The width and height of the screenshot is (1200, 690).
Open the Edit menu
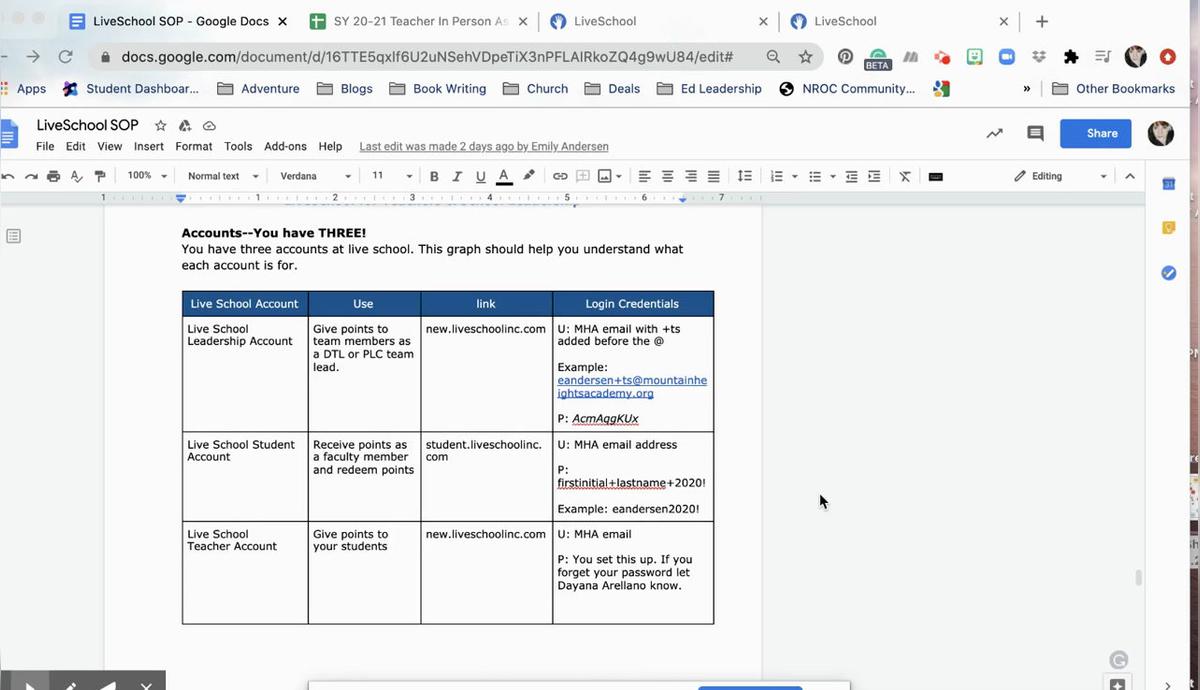tap(76, 146)
